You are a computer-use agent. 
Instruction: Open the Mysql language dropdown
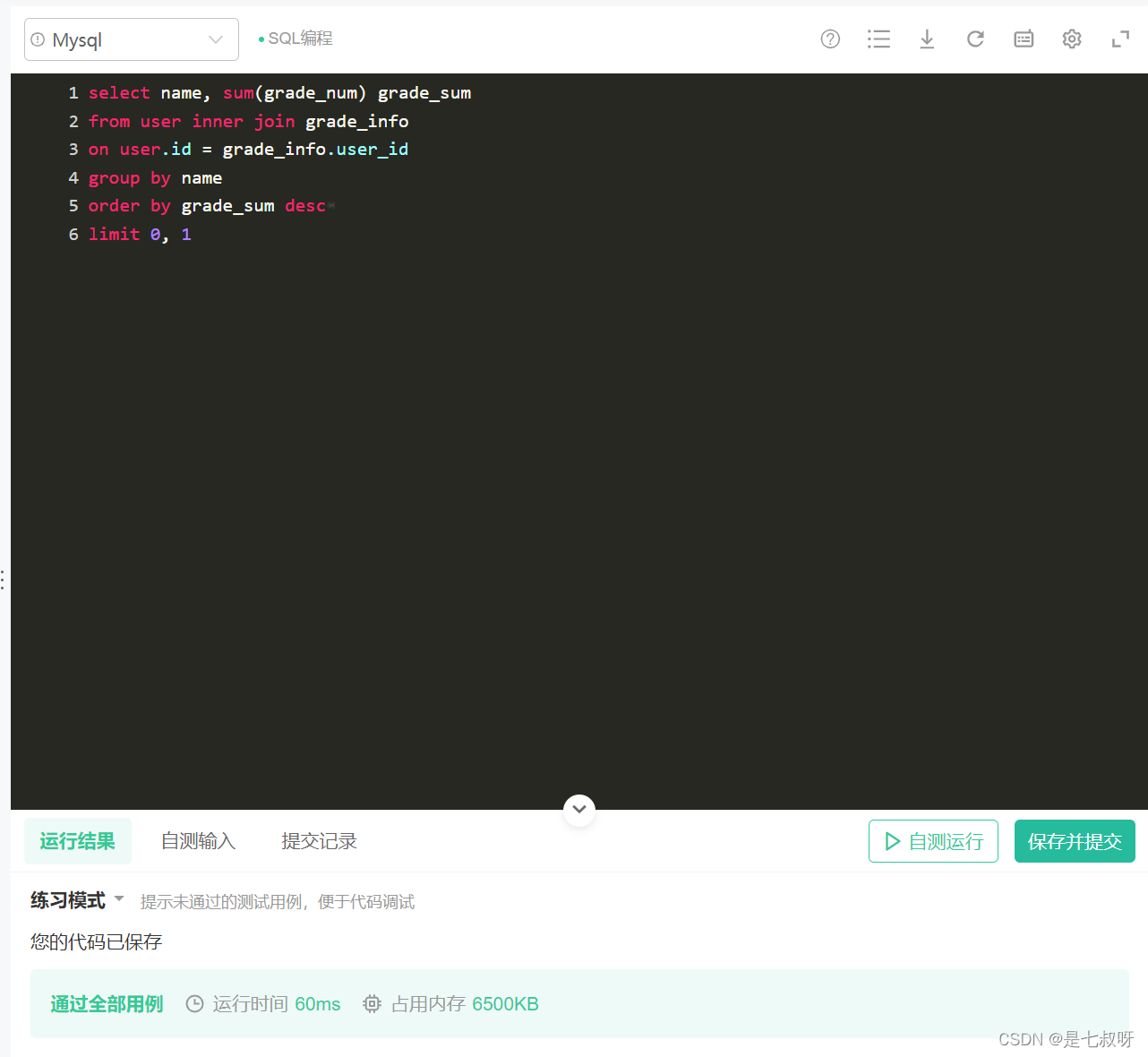coord(132,39)
